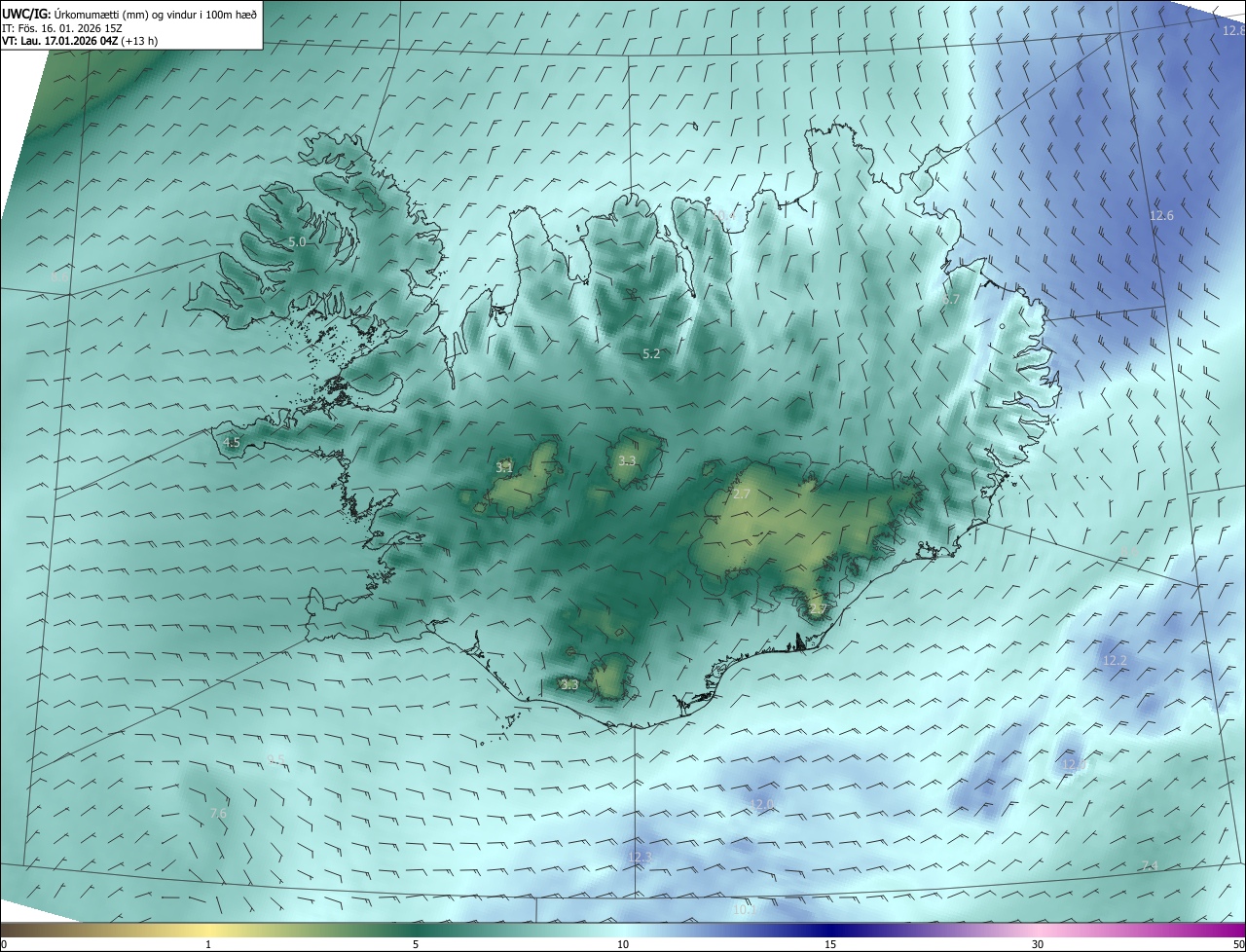Screen dimensions: 1246x952
Task: Click the 'VT: Lau. 17.01.2026 04Z (+13 h)' line
Action: 80,41
